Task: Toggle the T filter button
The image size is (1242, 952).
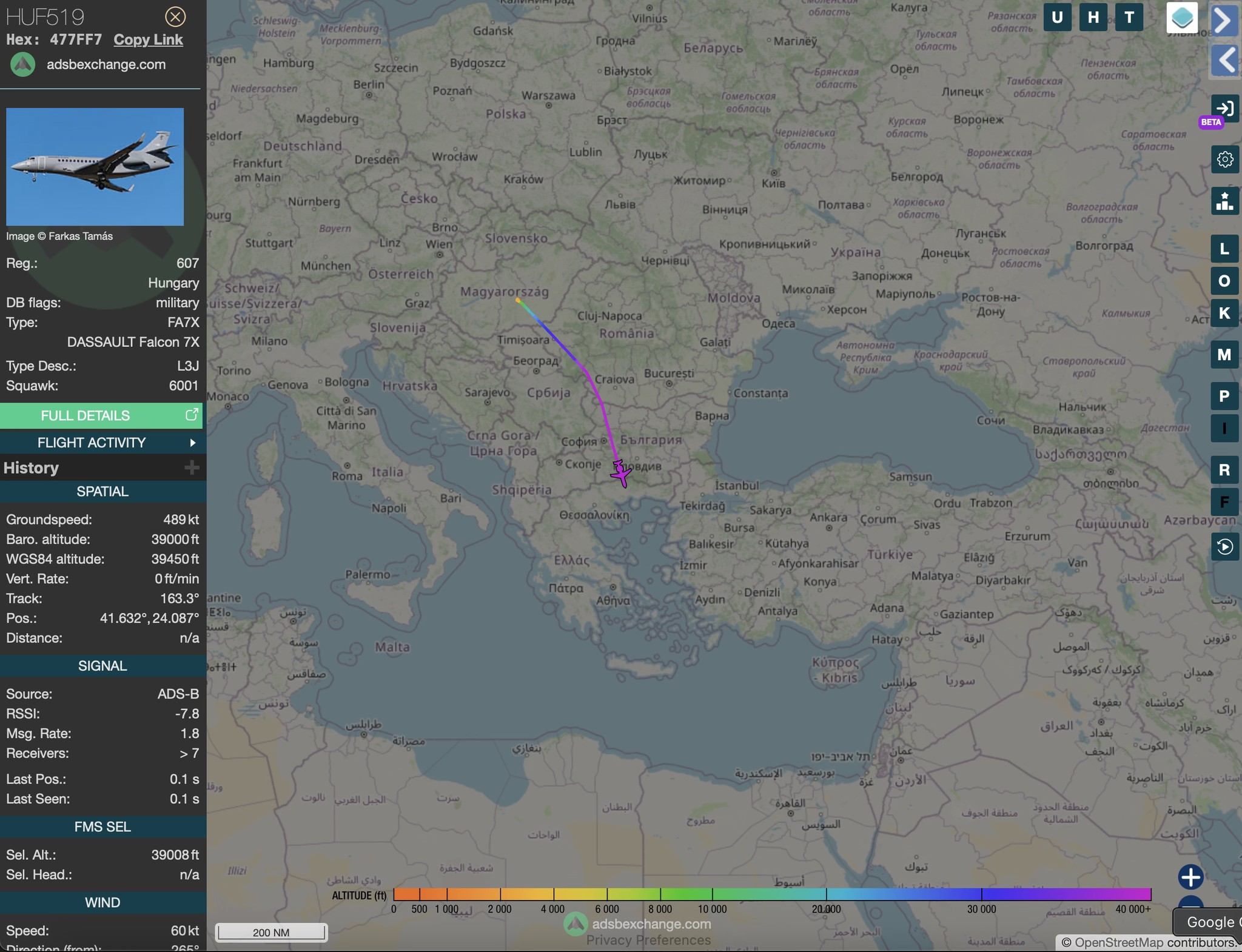Action: pos(1129,18)
